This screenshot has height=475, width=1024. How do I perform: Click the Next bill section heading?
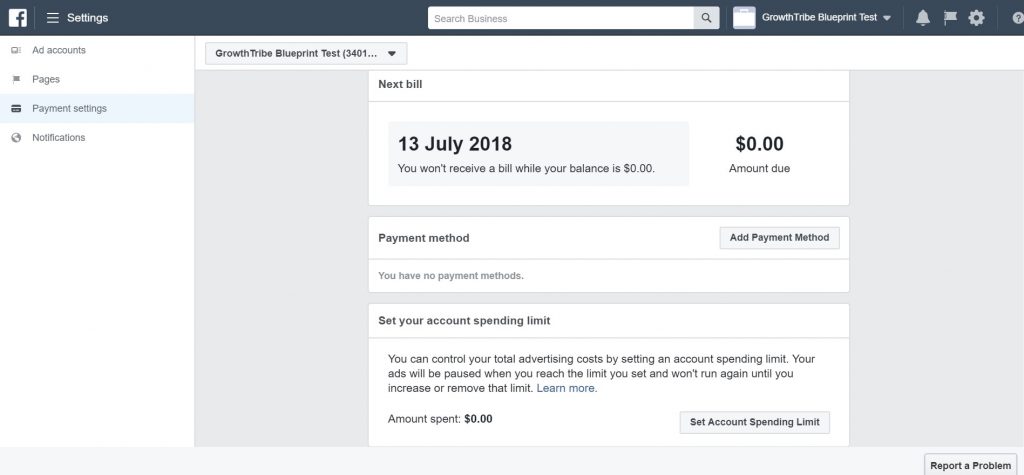pyautogui.click(x=400, y=84)
